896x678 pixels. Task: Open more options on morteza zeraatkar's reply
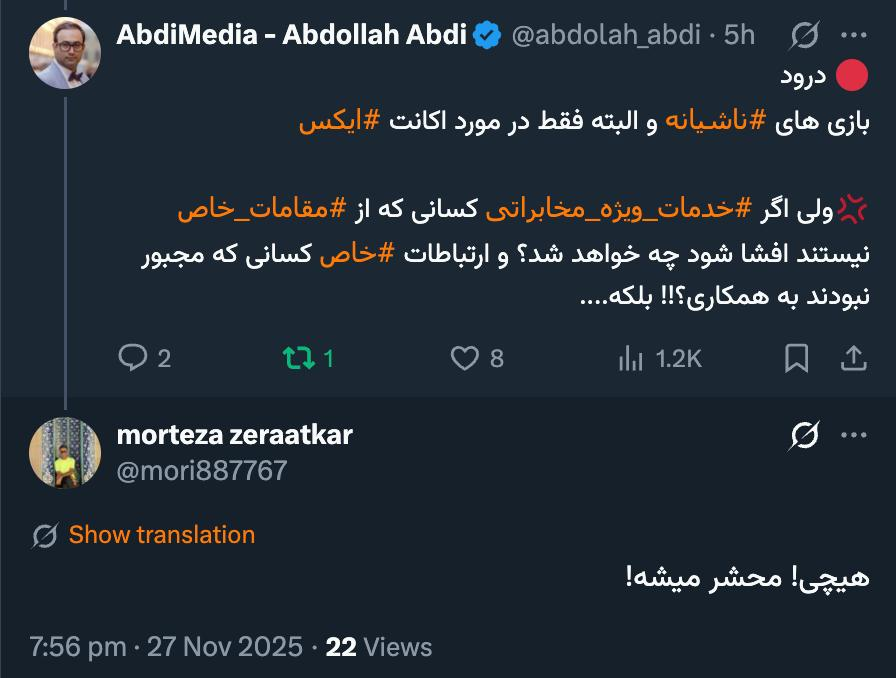(x=853, y=435)
